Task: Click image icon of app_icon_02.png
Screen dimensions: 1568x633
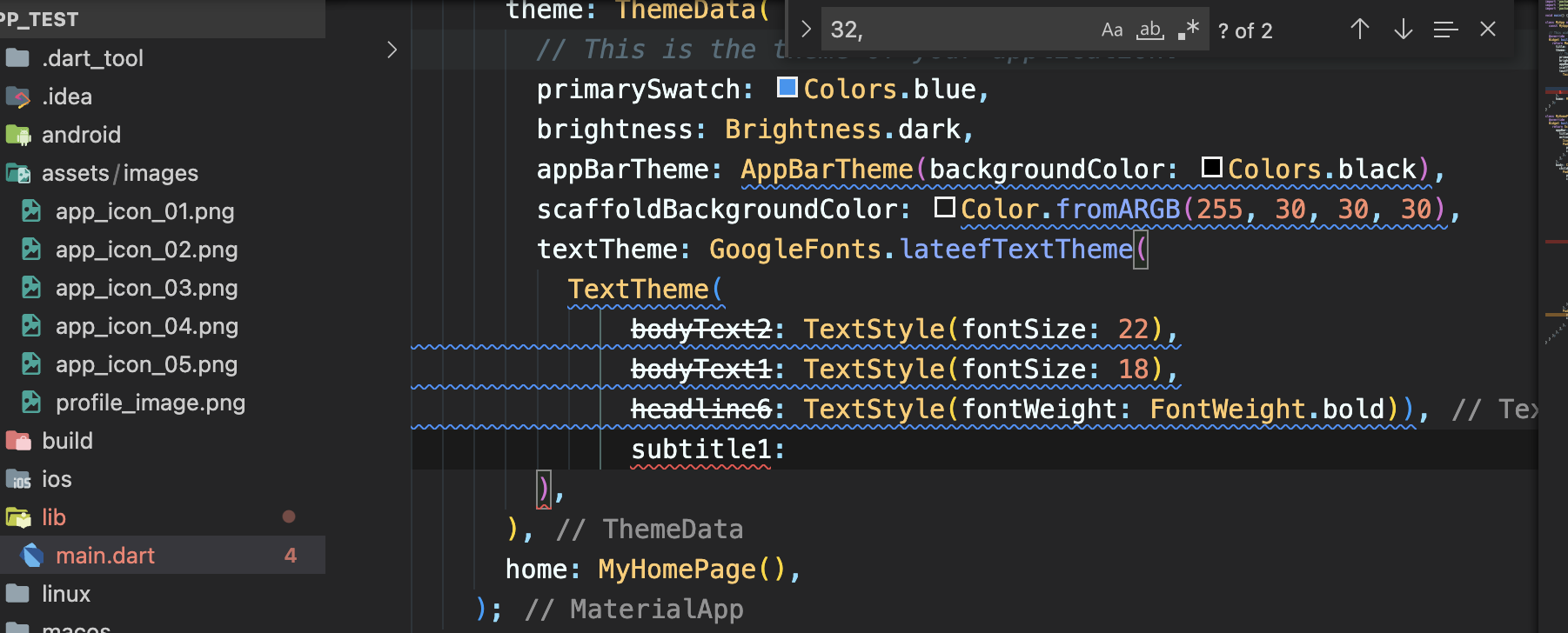Action: 31,250
